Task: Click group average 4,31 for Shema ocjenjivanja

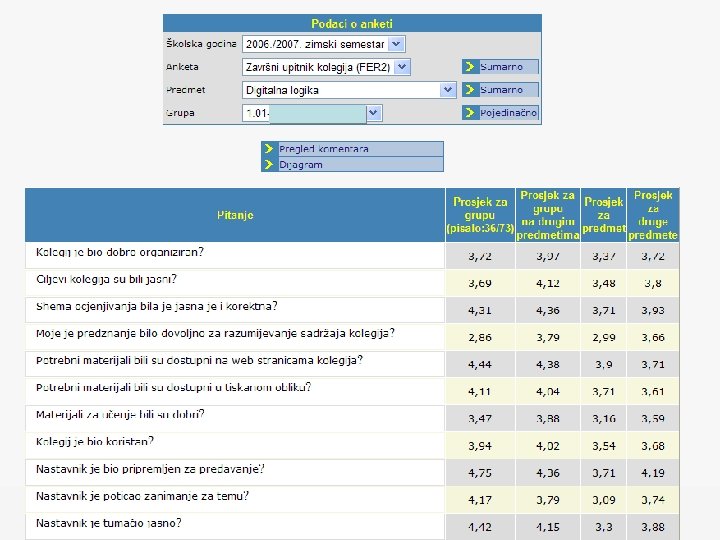Action: (x=480, y=310)
